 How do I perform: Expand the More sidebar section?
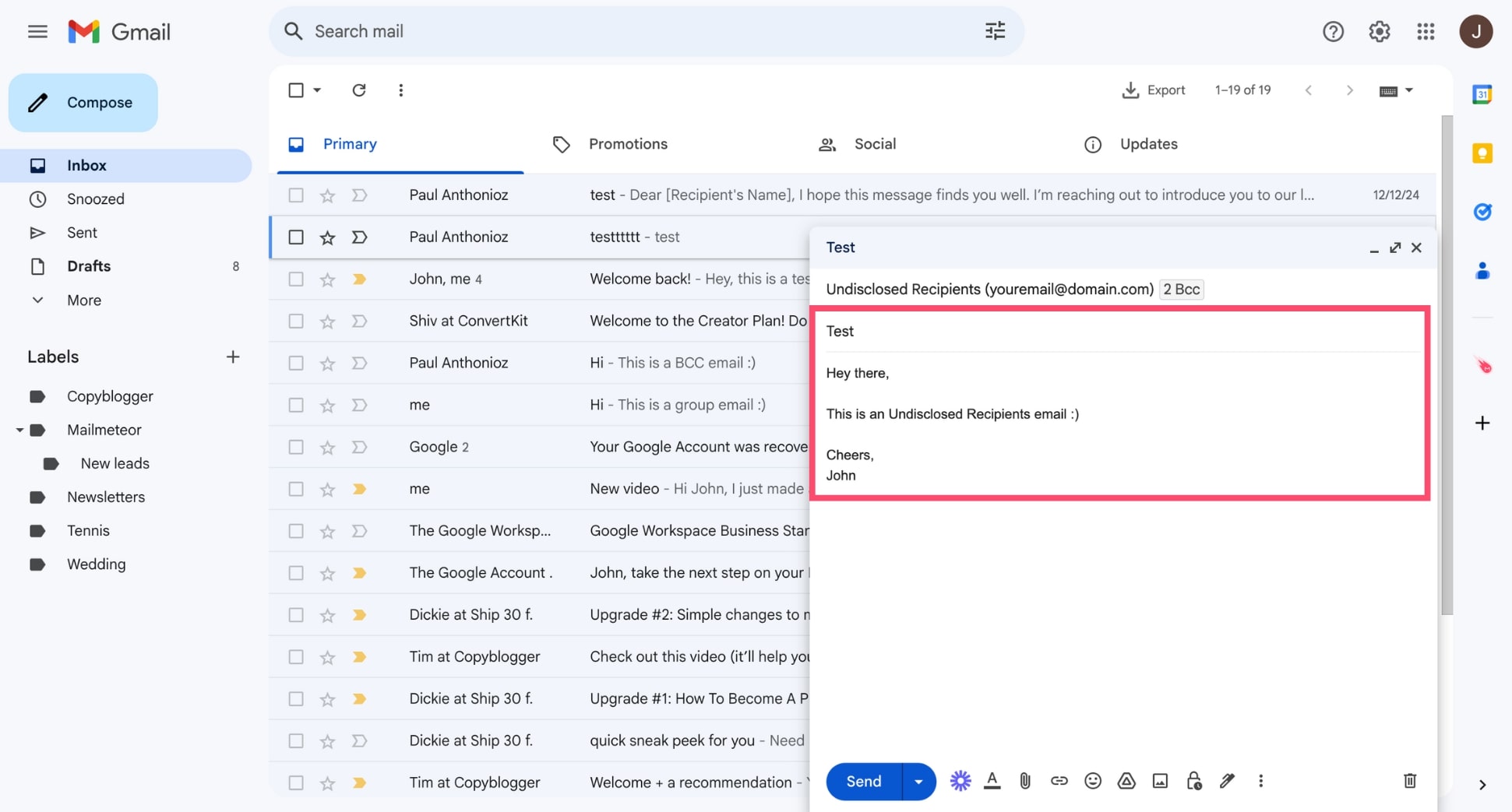coord(84,301)
